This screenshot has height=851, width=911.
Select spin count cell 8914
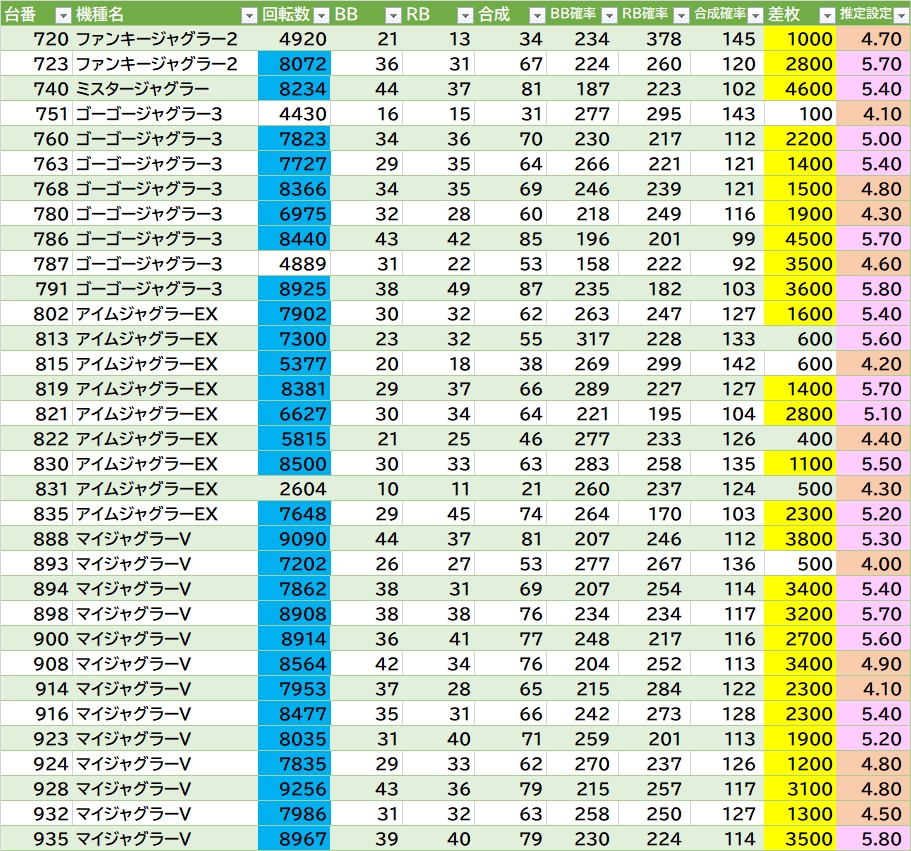(x=295, y=638)
